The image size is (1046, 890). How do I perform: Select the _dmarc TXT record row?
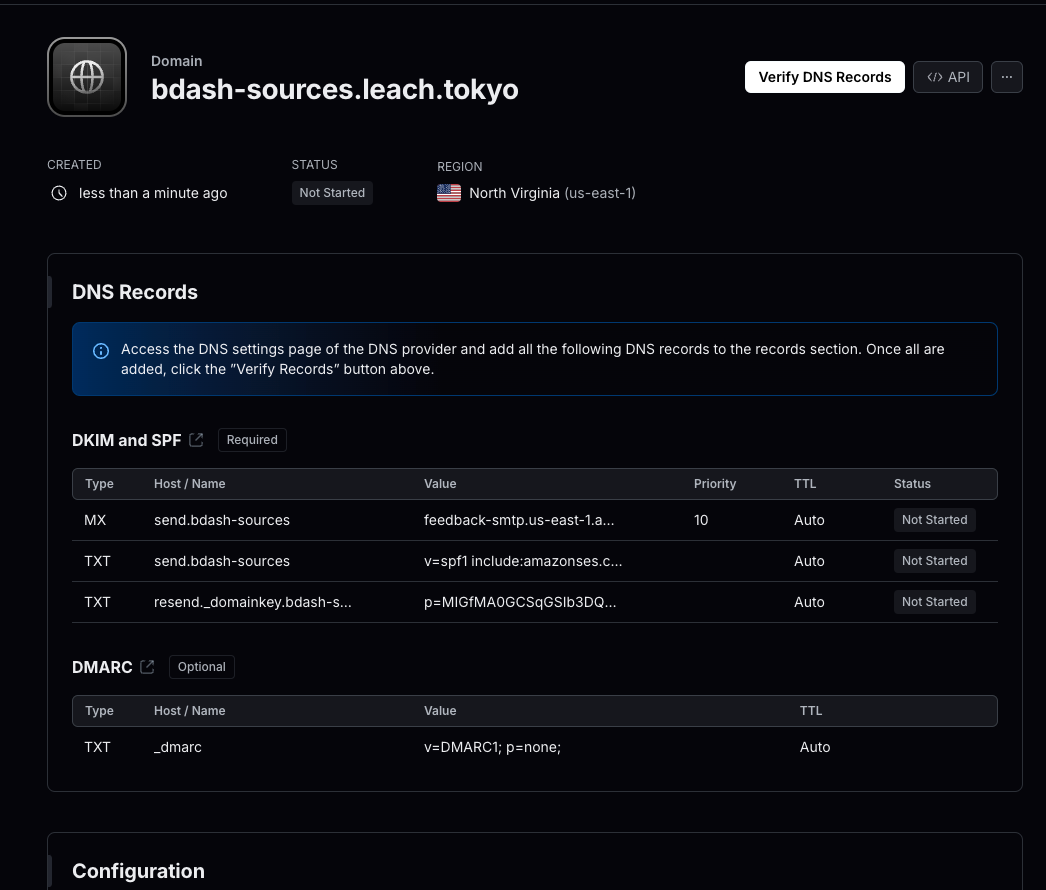(x=492, y=747)
